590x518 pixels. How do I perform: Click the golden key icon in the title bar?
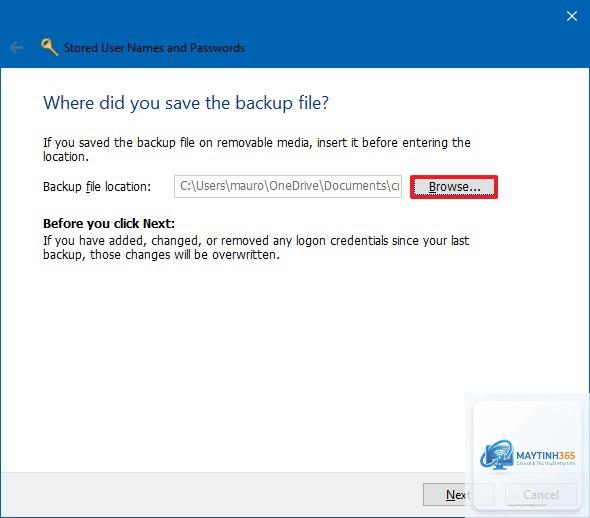click(x=49, y=47)
